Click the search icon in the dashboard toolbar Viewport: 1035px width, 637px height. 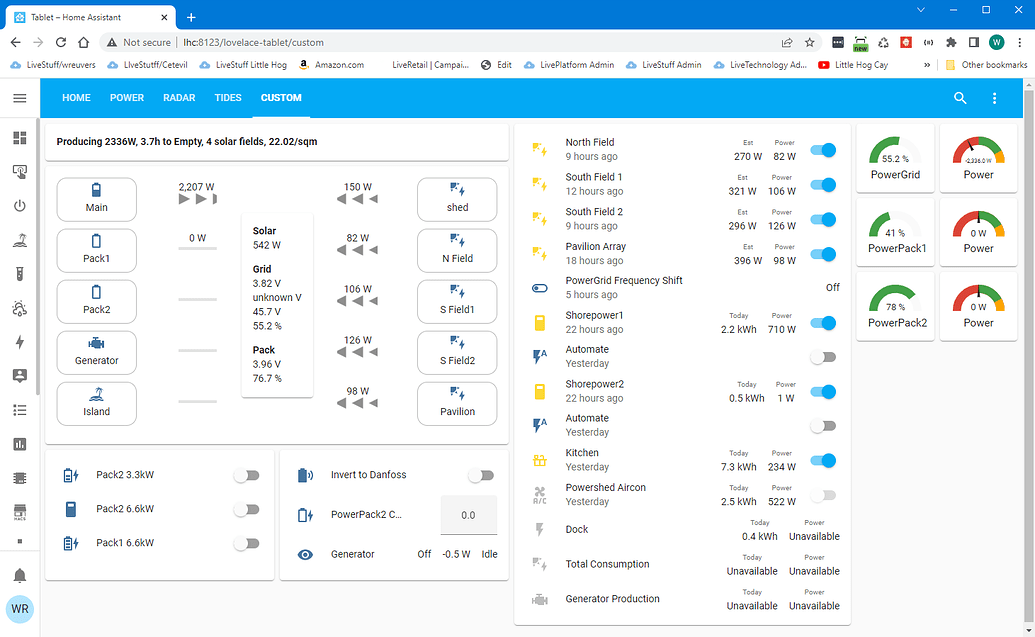tap(960, 98)
